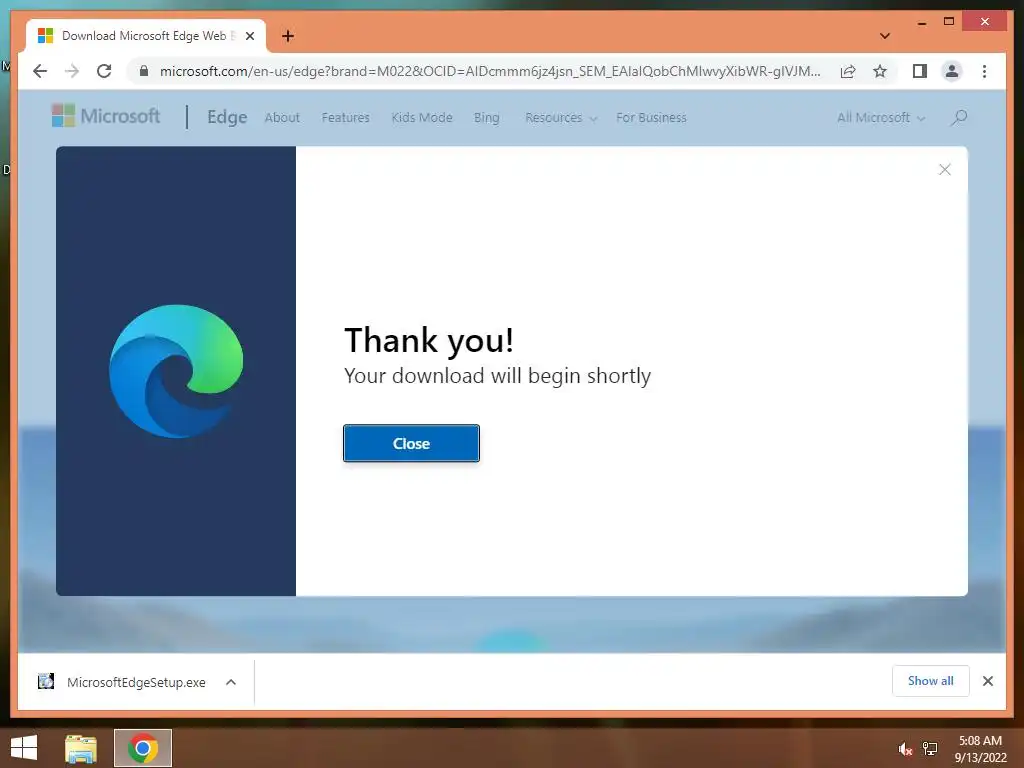Click the address bar URL
The height and width of the screenshot is (768, 1024).
490,71
